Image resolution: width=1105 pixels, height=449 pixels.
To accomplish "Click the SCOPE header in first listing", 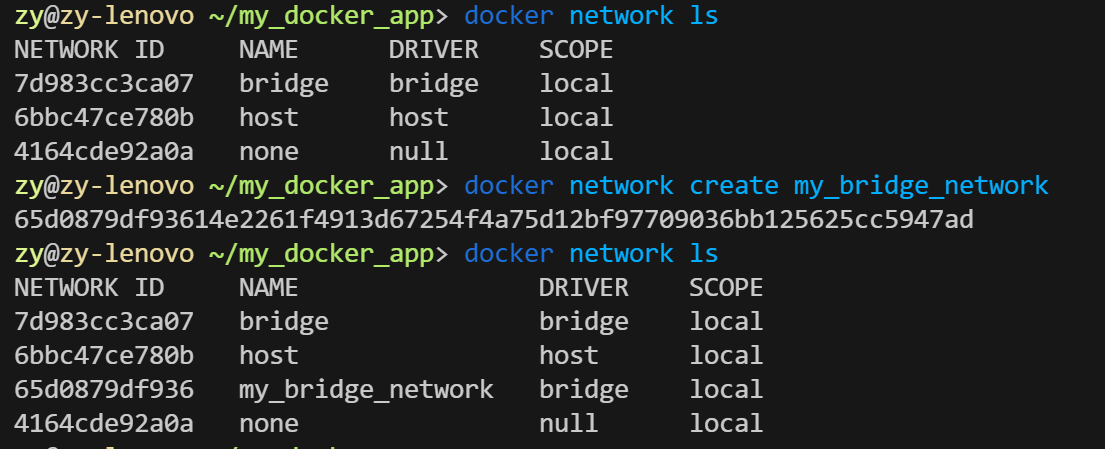I will [x=576, y=49].
